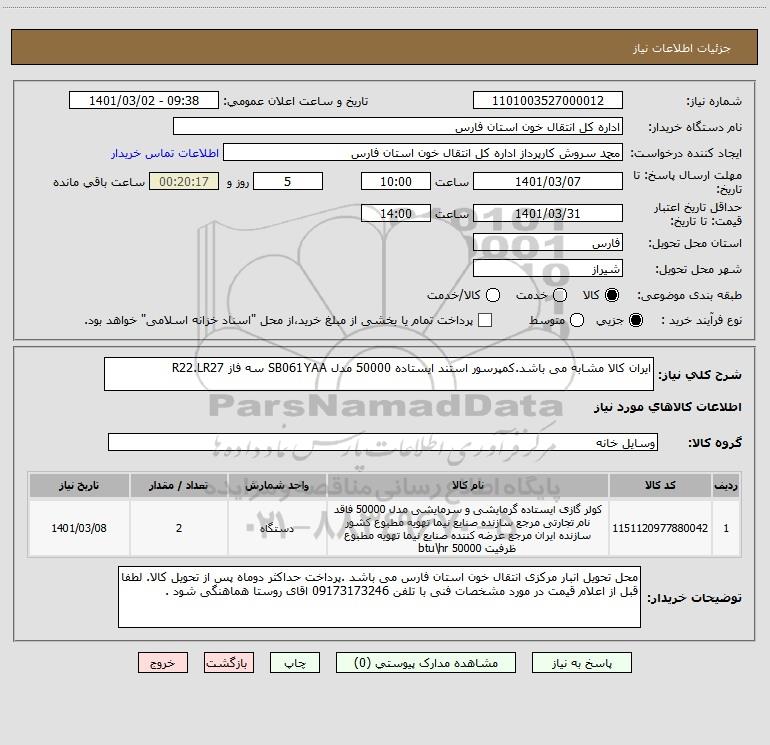Click the price validity time 14:00
This screenshot has height=745, width=770.
pyautogui.click(x=396, y=213)
